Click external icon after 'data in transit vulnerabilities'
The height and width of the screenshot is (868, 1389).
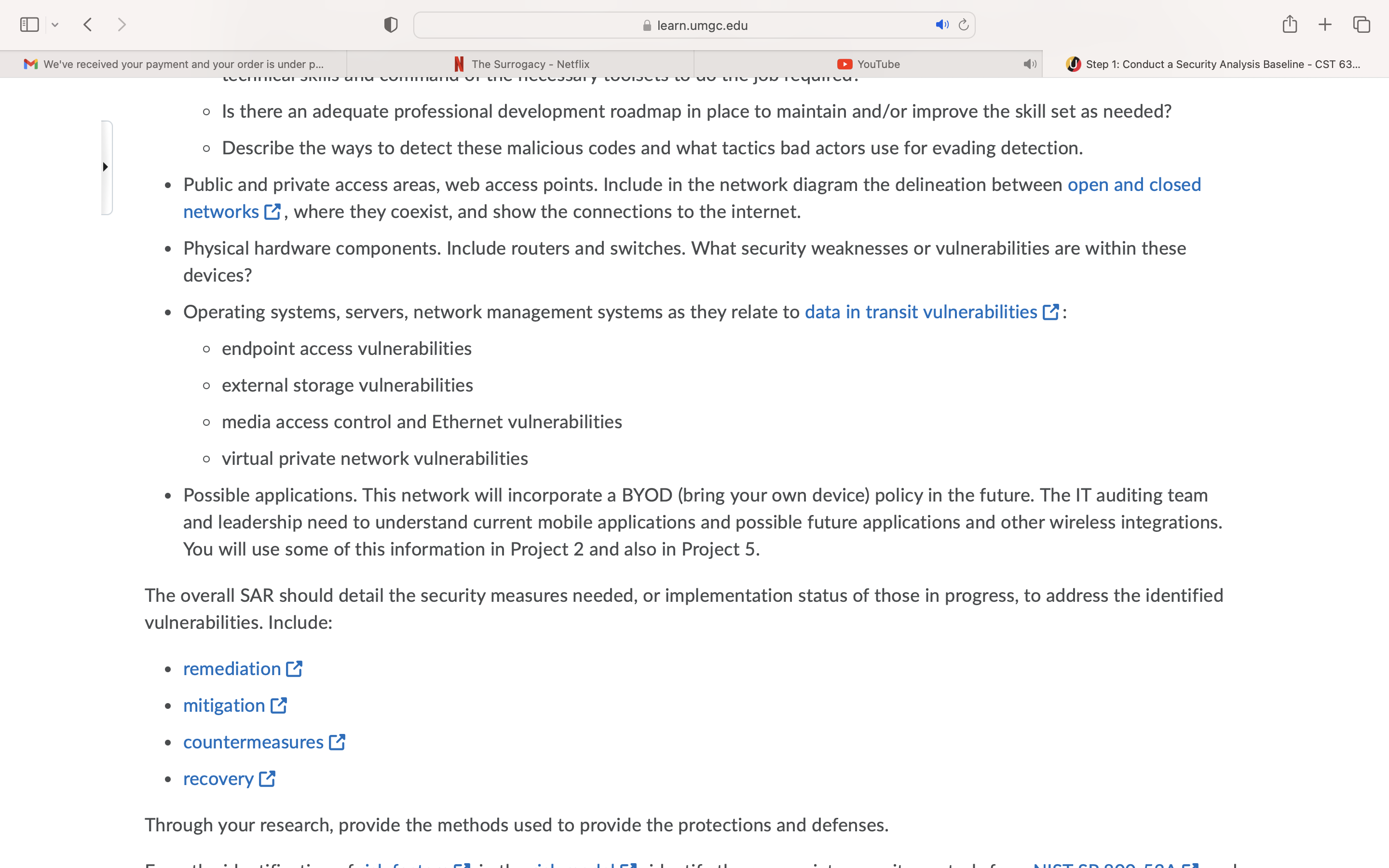(1050, 312)
